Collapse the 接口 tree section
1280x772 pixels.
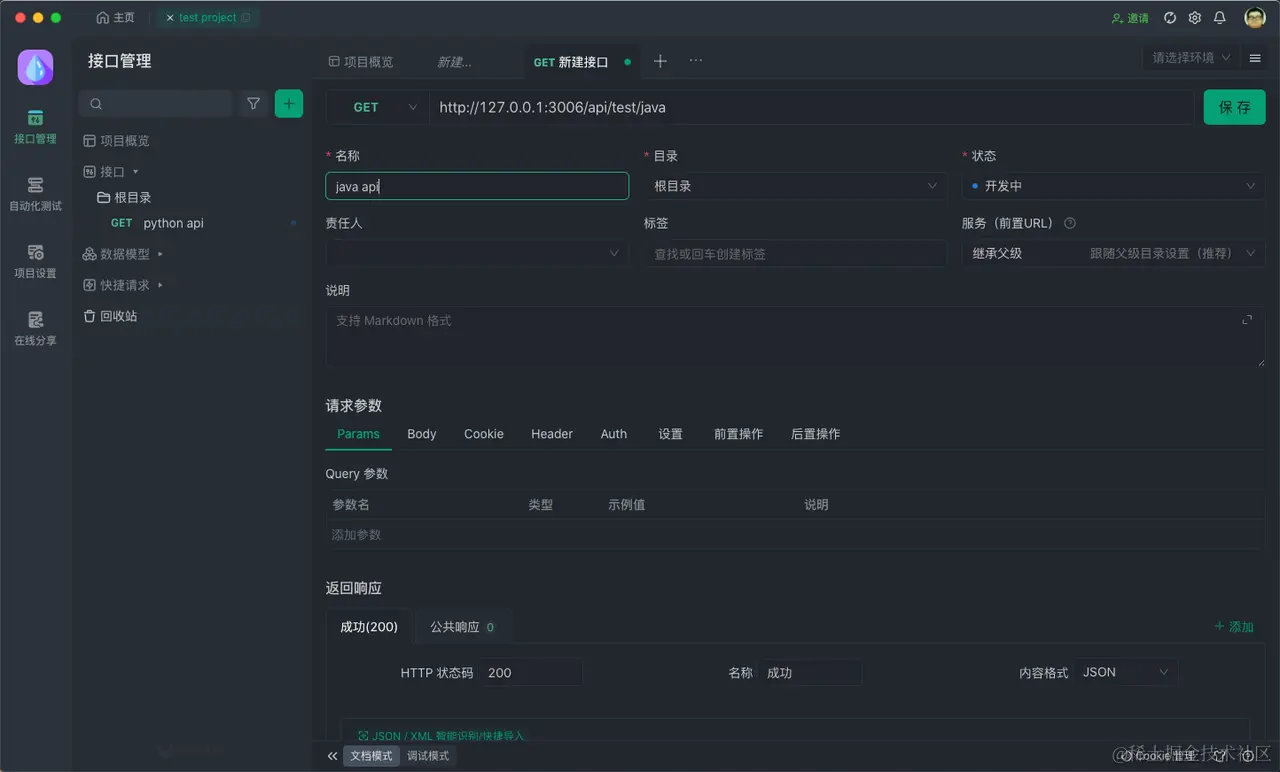coord(136,172)
